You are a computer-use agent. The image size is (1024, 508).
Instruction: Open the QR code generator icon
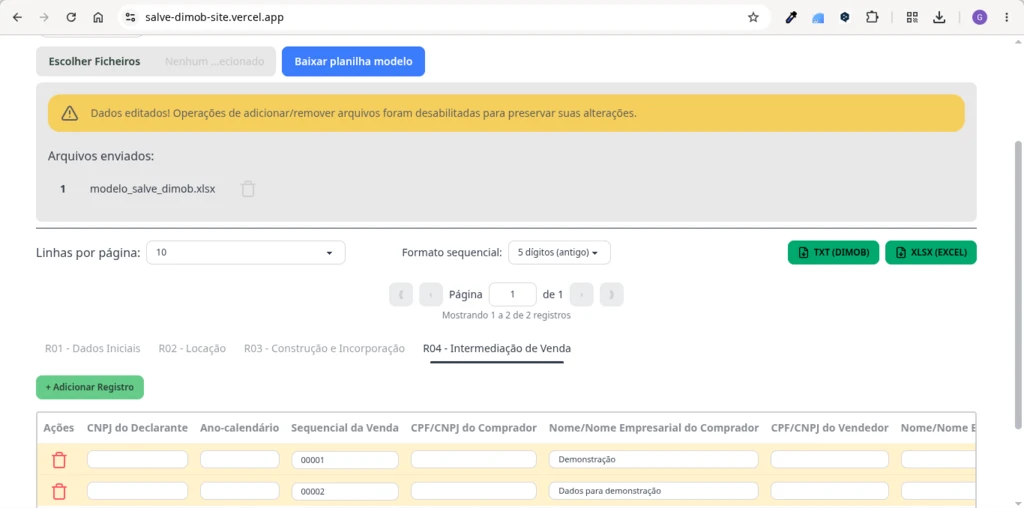[912, 18]
